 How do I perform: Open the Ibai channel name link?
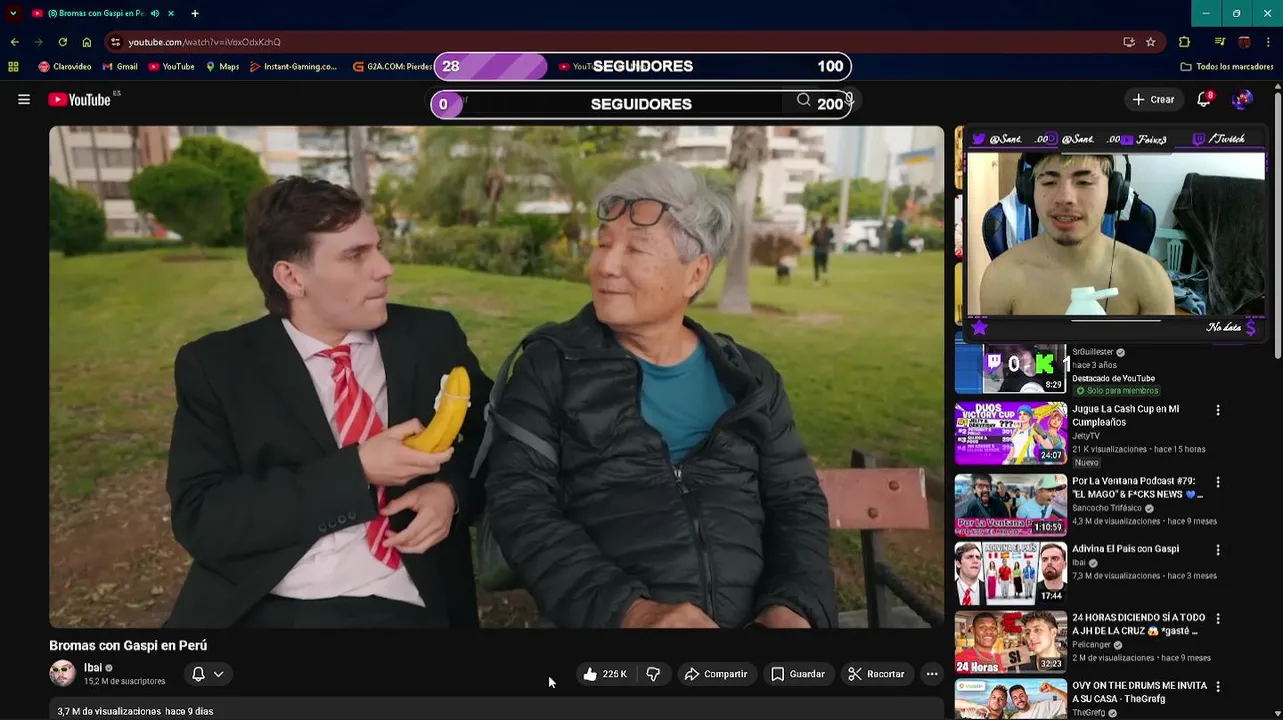click(x=93, y=667)
